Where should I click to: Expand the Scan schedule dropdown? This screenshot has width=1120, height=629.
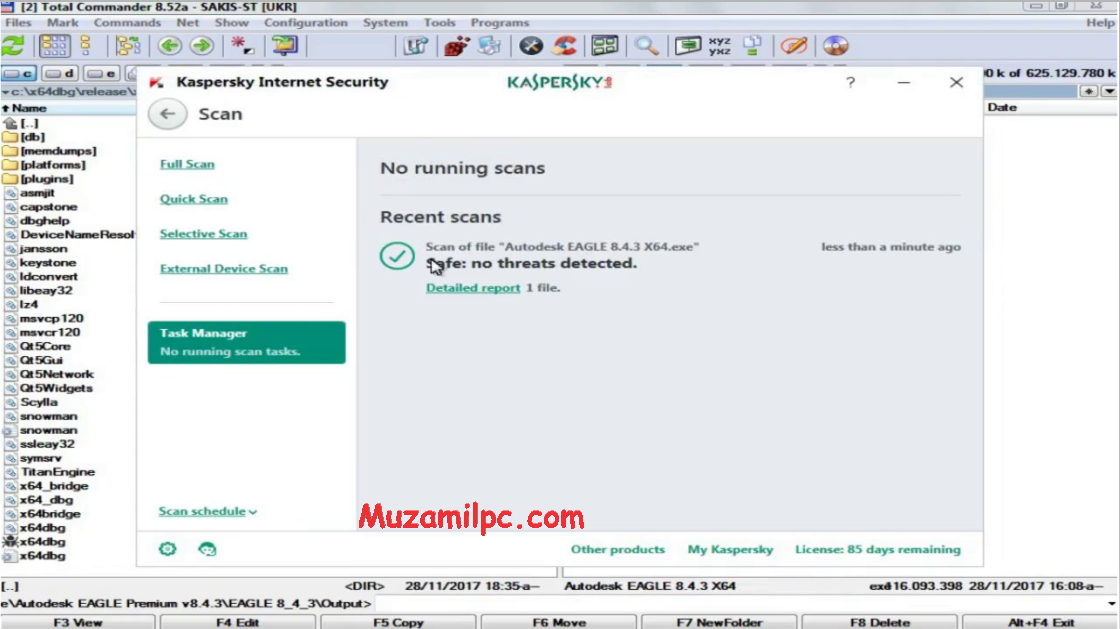click(x=208, y=511)
